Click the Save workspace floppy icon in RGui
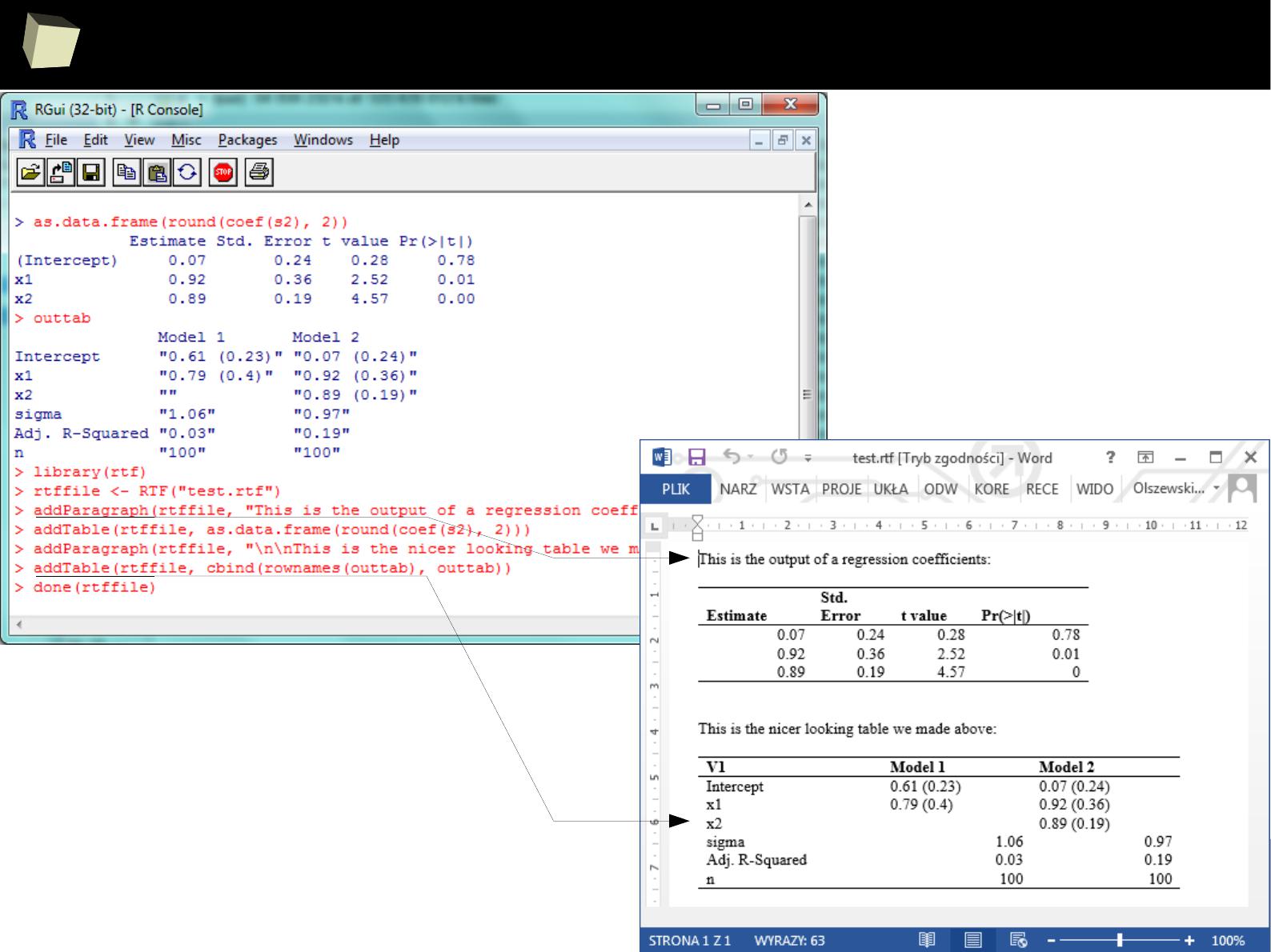1271x952 pixels. pyautogui.click(x=90, y=172)
